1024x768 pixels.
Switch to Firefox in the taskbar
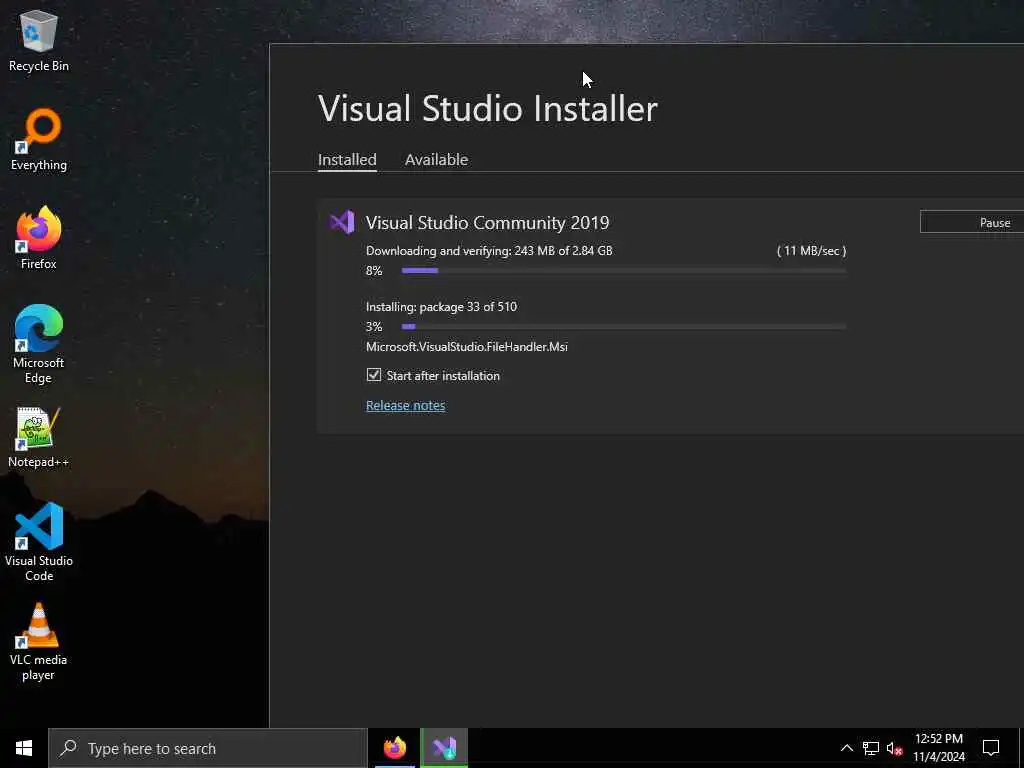tap(394, 748)
